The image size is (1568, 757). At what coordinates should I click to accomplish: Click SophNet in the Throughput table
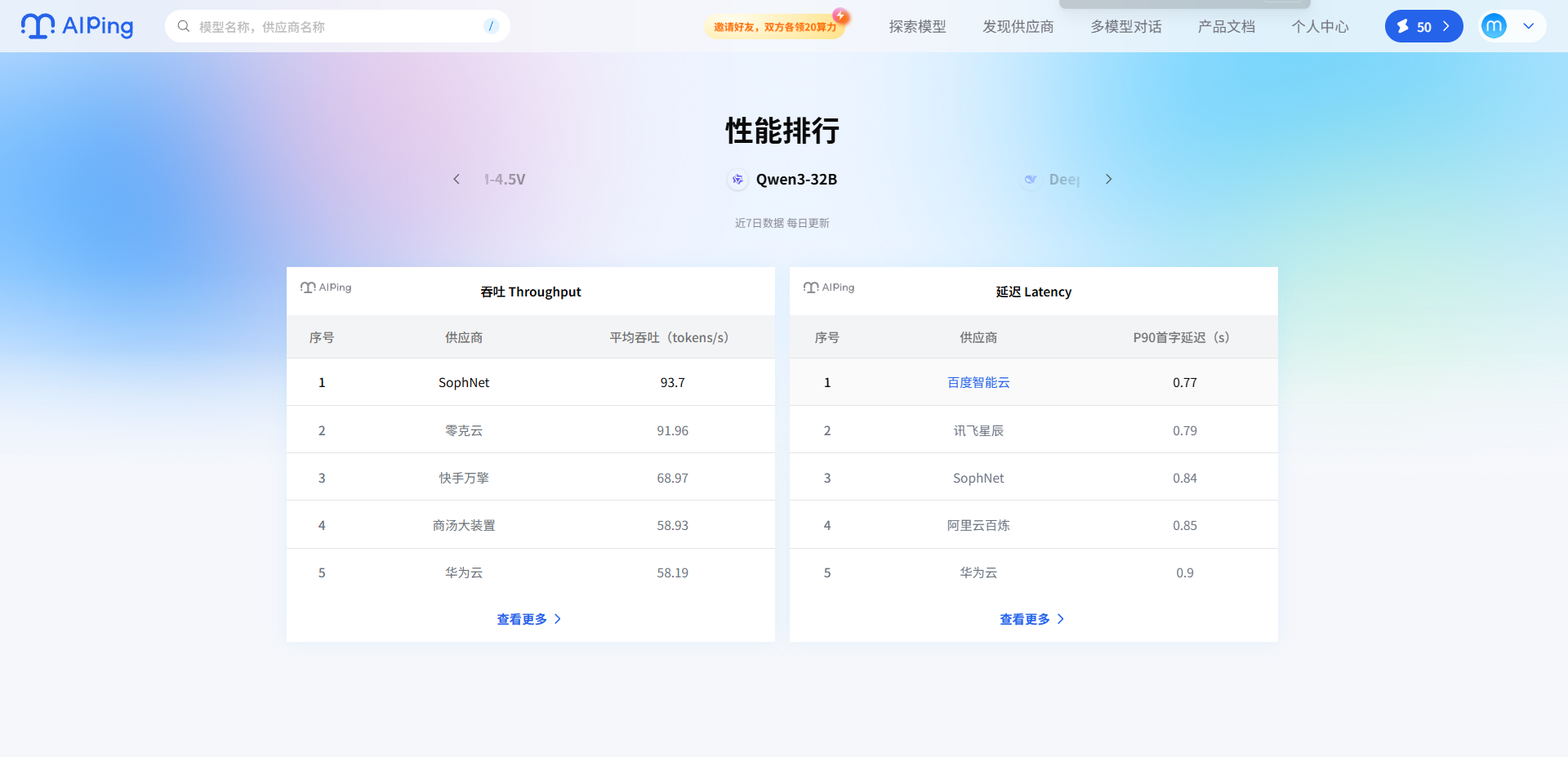click(x=464, y=382)
